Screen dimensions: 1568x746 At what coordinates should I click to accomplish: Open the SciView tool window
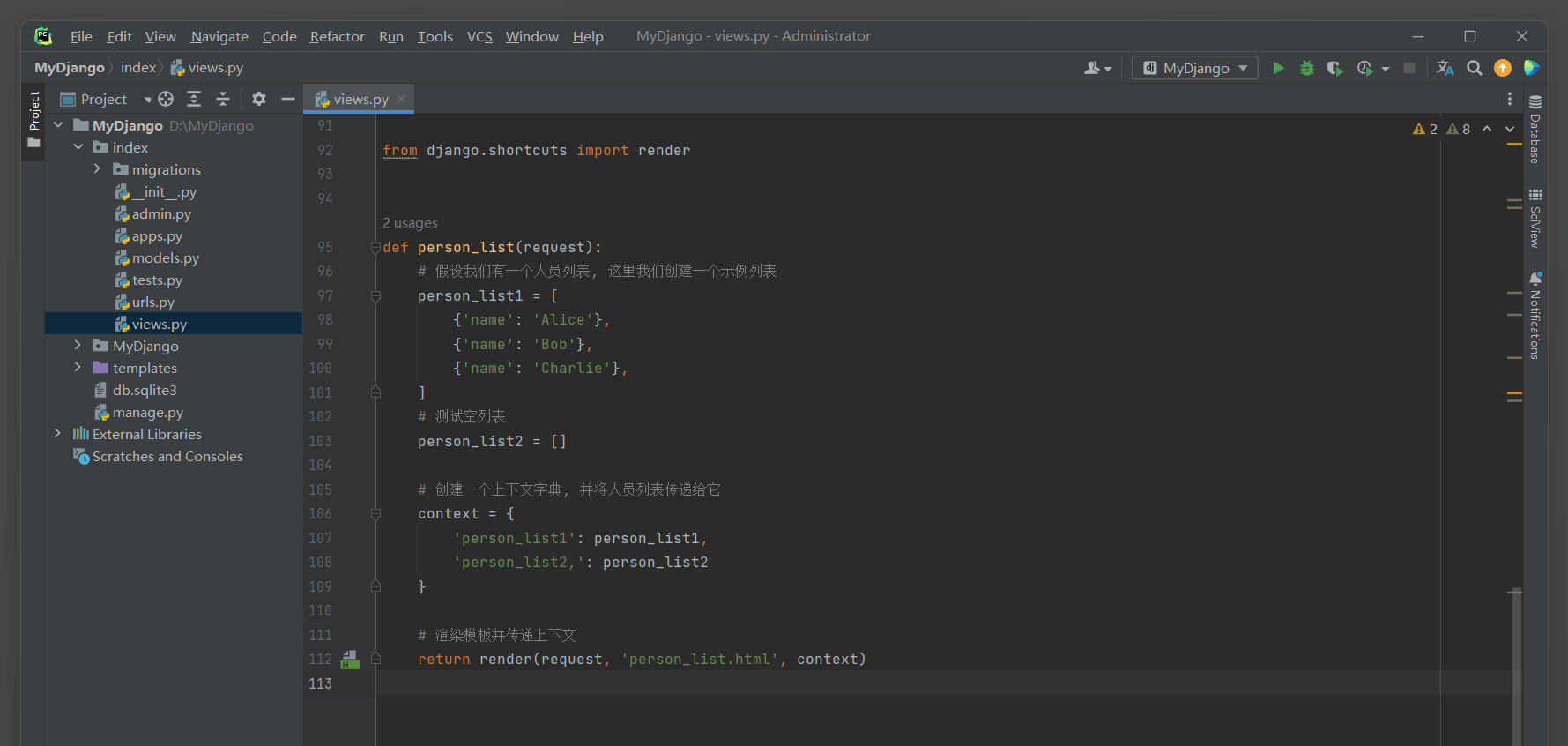(x=1535, y=219)
